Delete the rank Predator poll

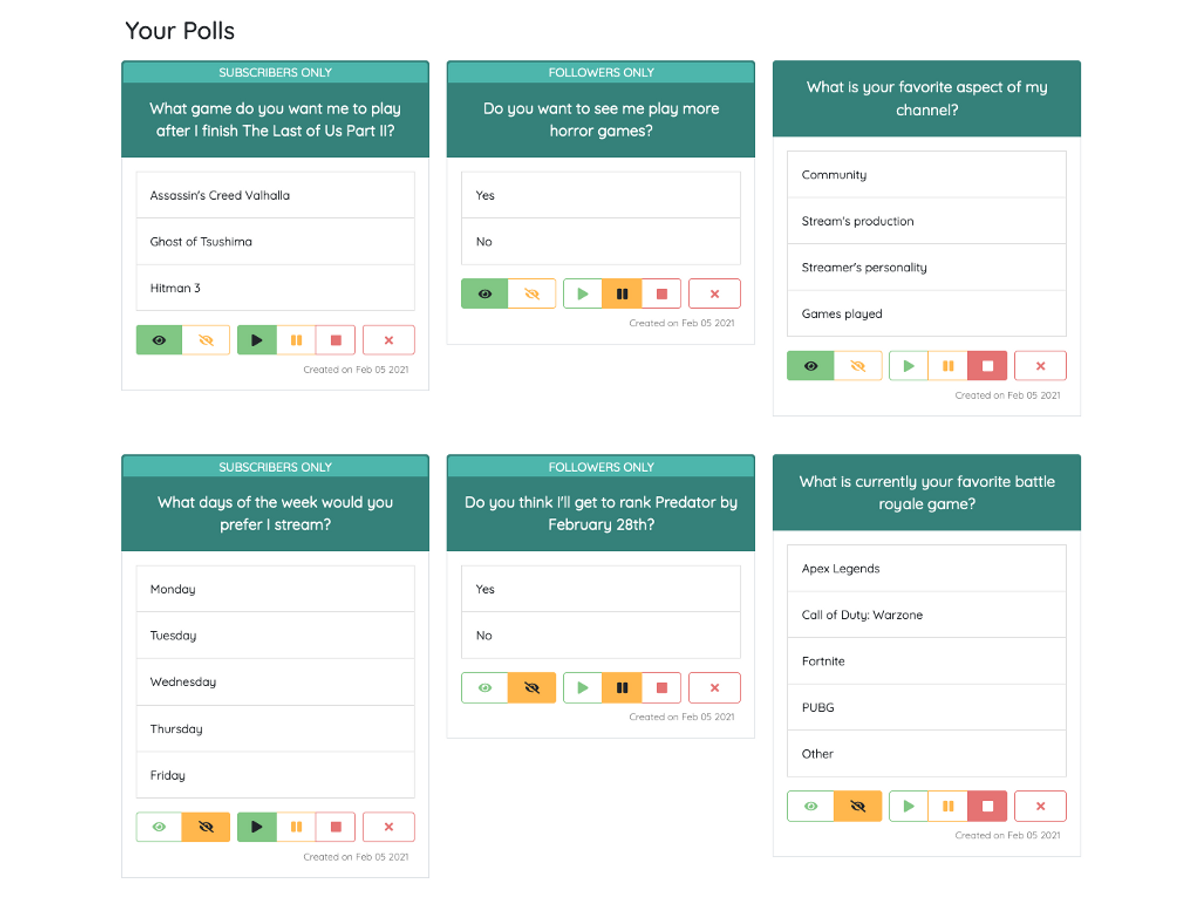click(714, 688)
